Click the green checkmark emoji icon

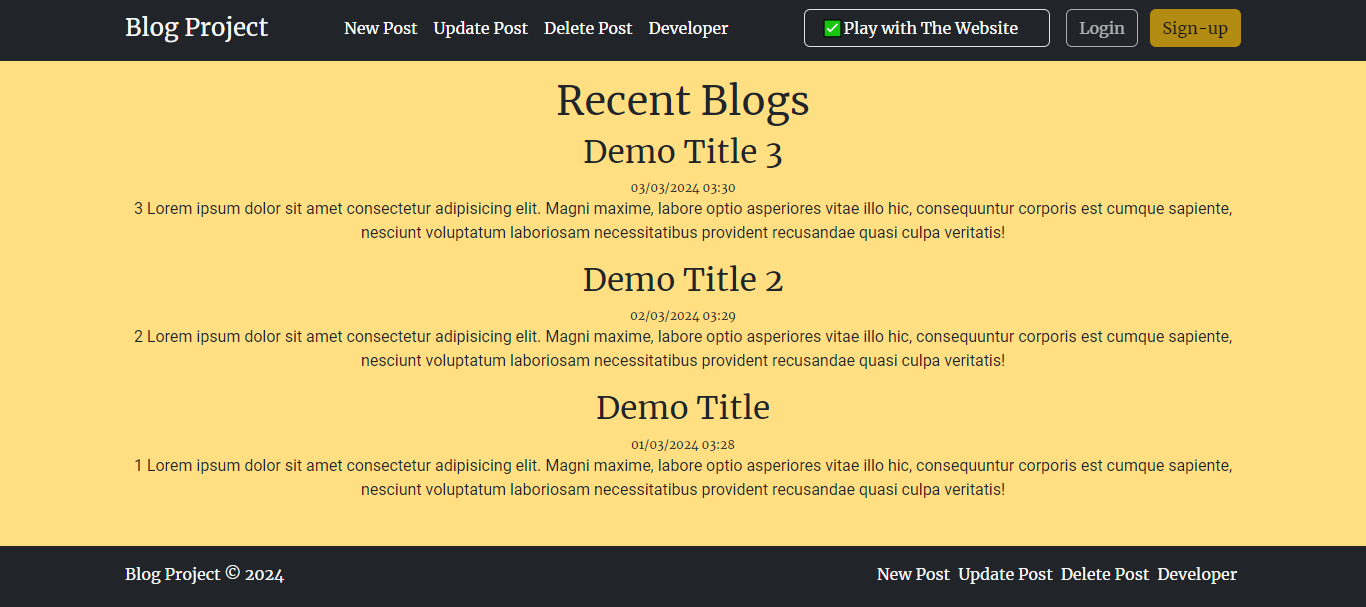click(x=832, y=28)
